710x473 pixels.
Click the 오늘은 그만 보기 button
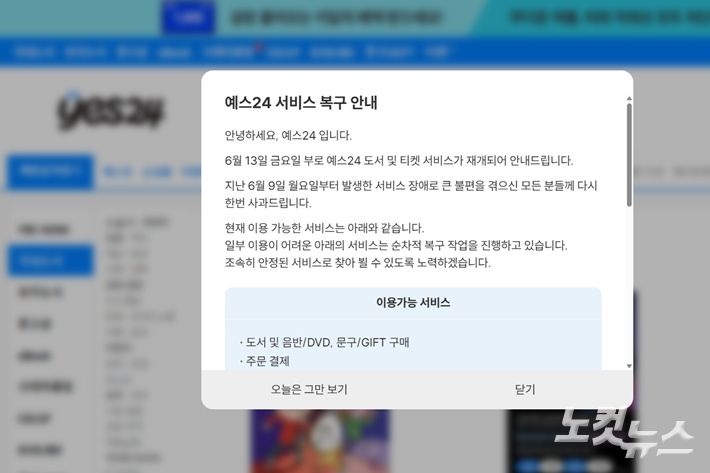point(309,389)
